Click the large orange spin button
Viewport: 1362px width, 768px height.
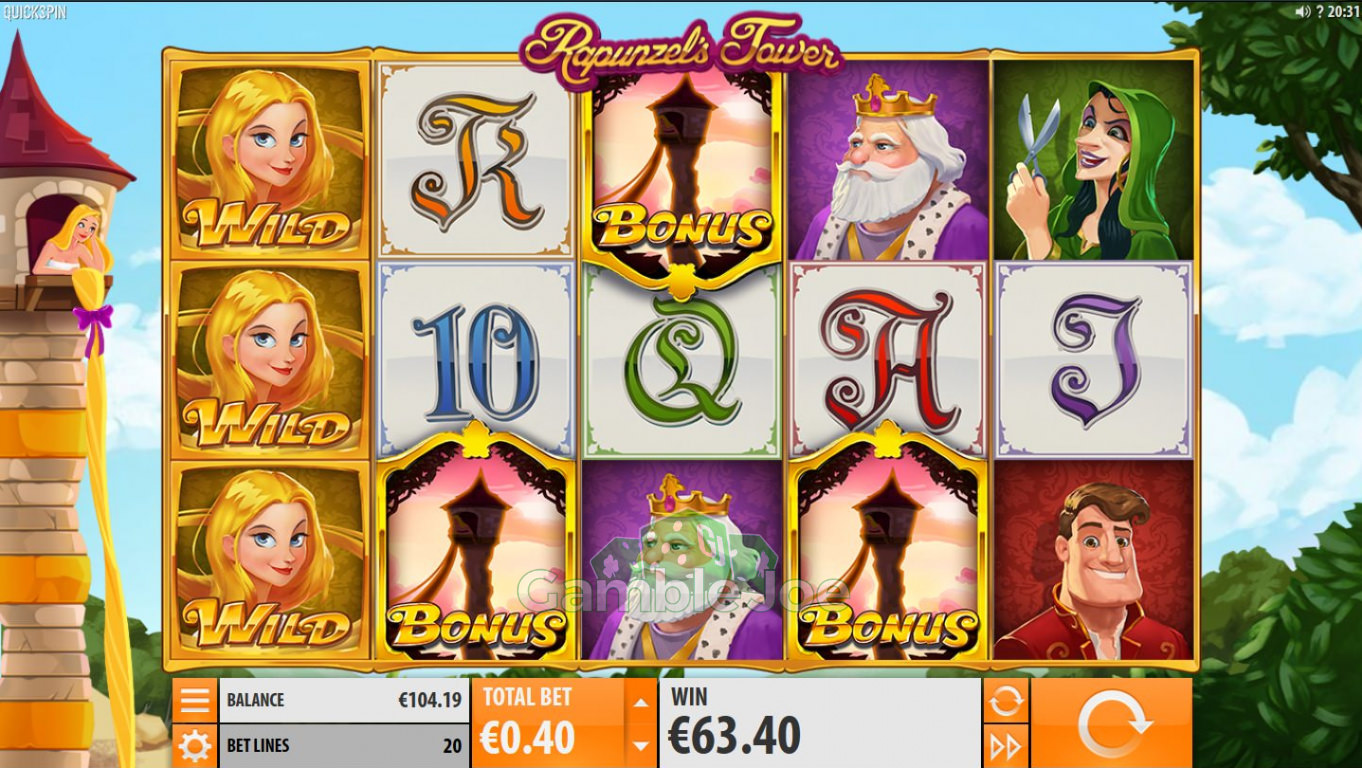pyautogui.click(x=1111, y=723)
